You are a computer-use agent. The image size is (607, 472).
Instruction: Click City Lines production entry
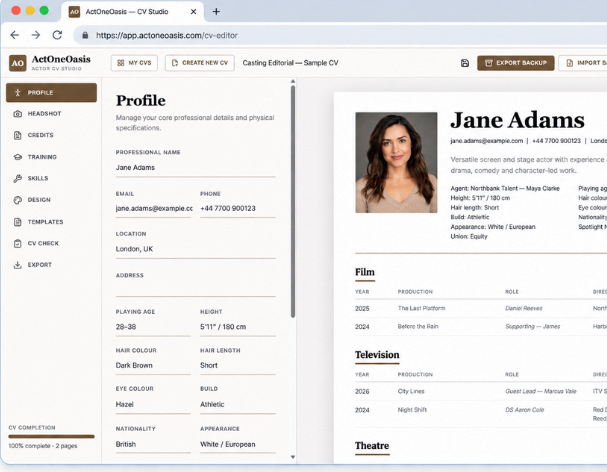[411, 391]
